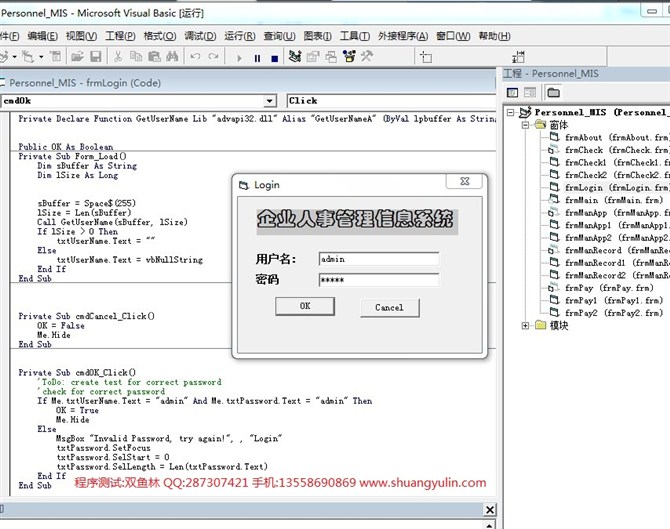Open the 工具(T) menu
Screen dimensions: 670x529
point(354,36)
